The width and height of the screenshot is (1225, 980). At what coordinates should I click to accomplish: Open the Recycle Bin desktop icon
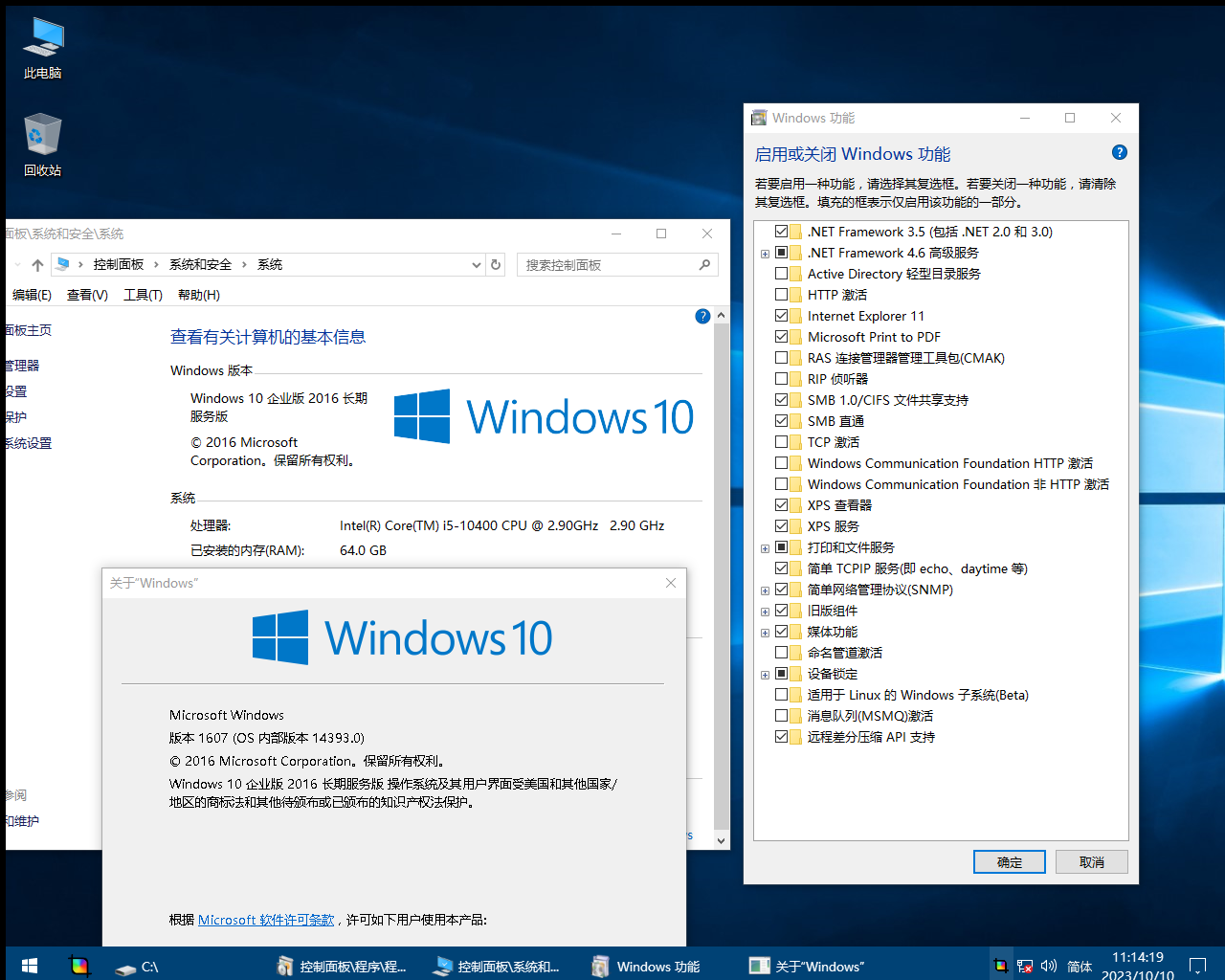tap(43, 145)
